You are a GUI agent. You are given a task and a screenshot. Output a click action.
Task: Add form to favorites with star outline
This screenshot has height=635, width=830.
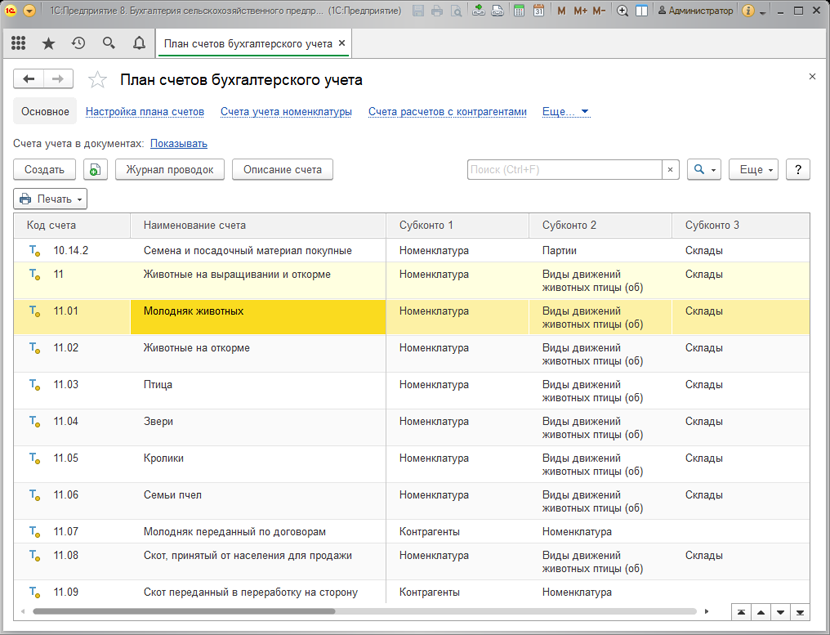[97, 80]
